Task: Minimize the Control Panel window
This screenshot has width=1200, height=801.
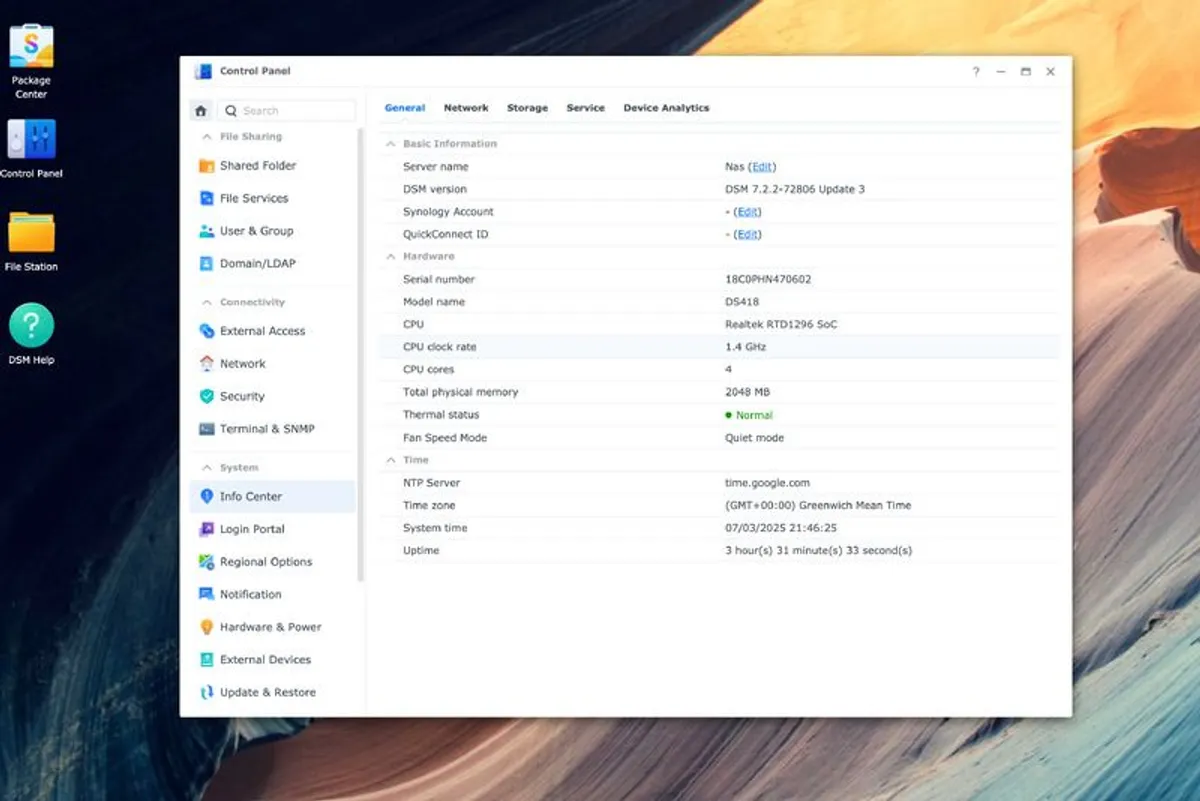Action: coord(1001,72)
